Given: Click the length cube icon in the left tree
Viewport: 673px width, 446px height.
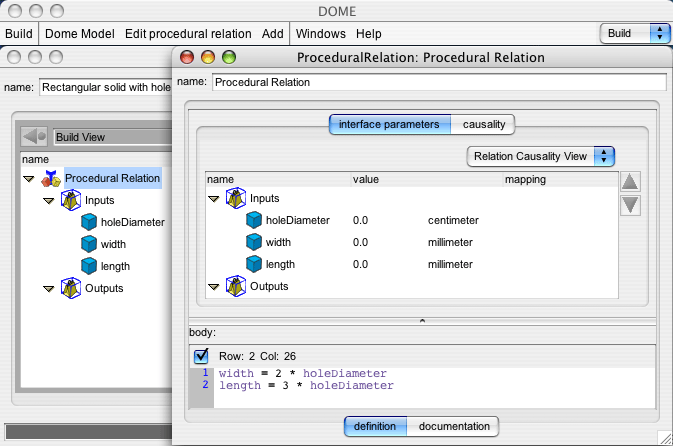Looking at the screenshot, I should 89,266.
